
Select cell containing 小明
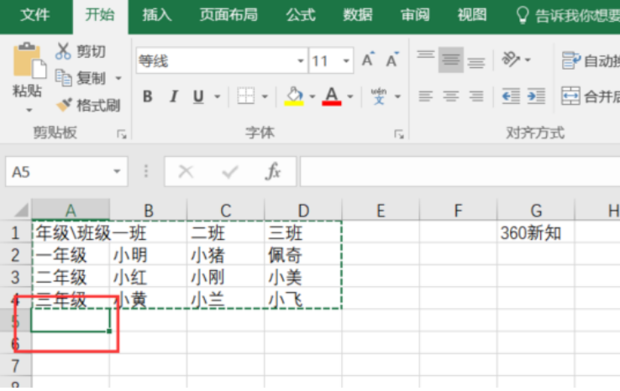(148, 255)
